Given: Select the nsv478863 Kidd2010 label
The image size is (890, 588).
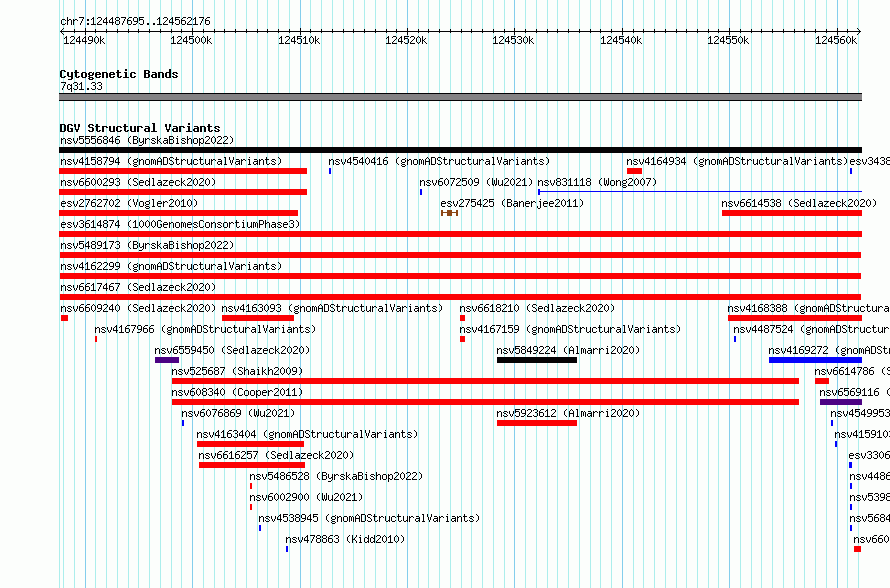Looking at the screenshot, I should click(x=345, y=539).
